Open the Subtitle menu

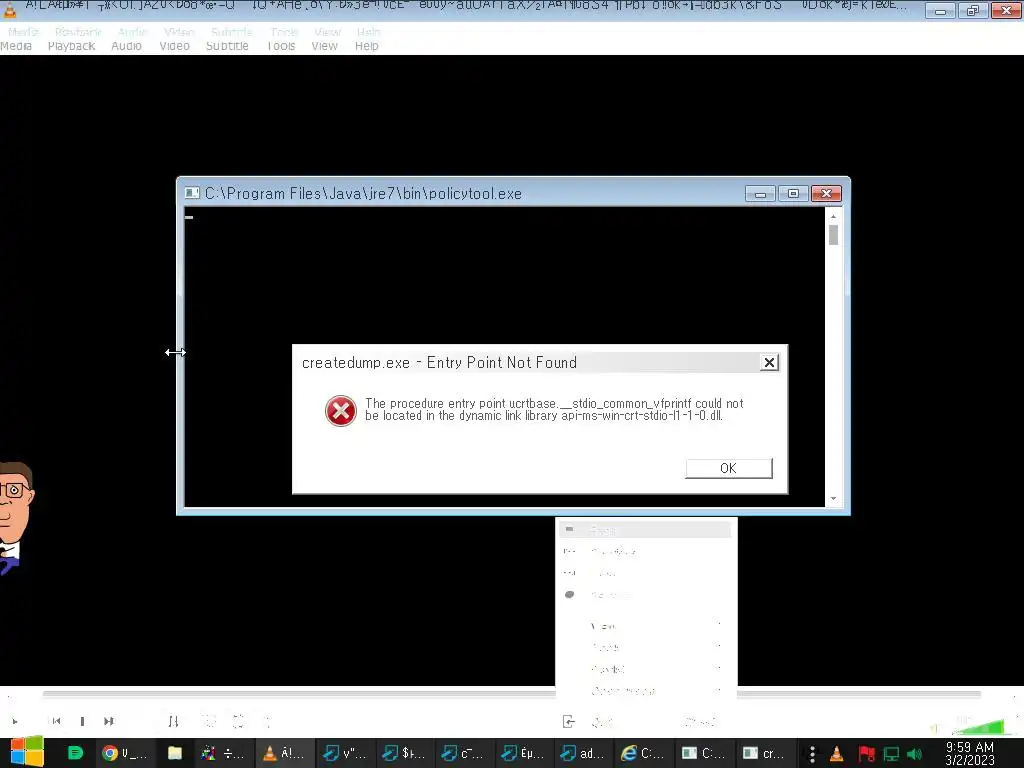(227, 46)
